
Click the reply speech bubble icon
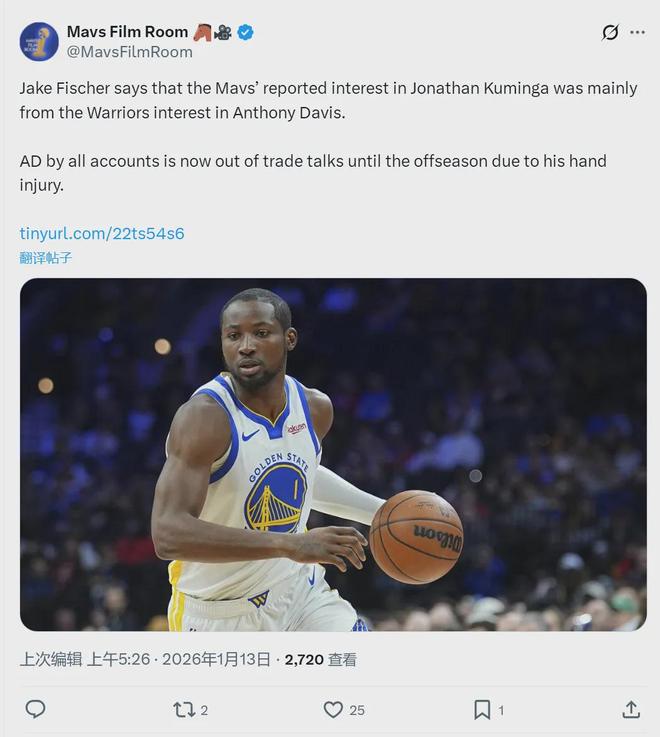pos(35,709)
